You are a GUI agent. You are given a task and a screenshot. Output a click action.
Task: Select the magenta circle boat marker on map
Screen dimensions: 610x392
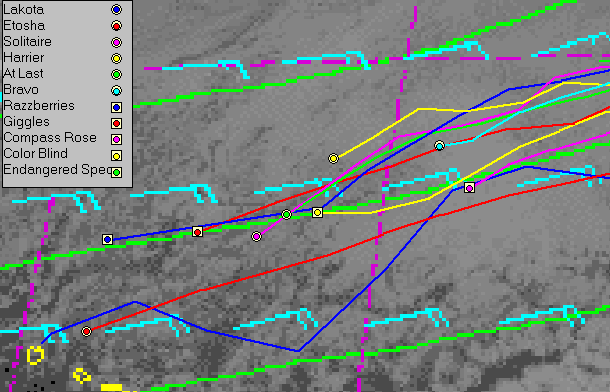[256, 236]
